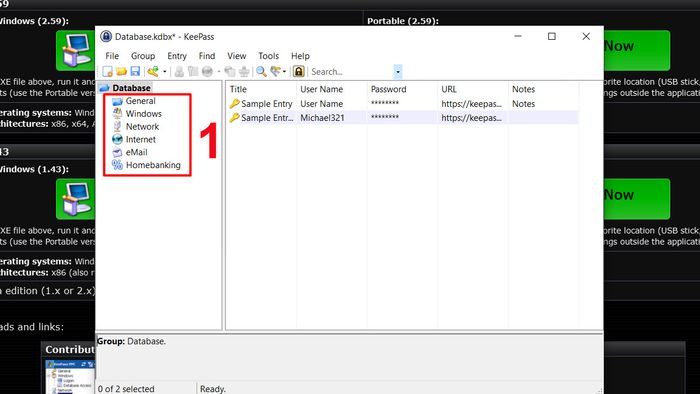Open the Group menu
This screenshot has width=700, height=394.
143,56
